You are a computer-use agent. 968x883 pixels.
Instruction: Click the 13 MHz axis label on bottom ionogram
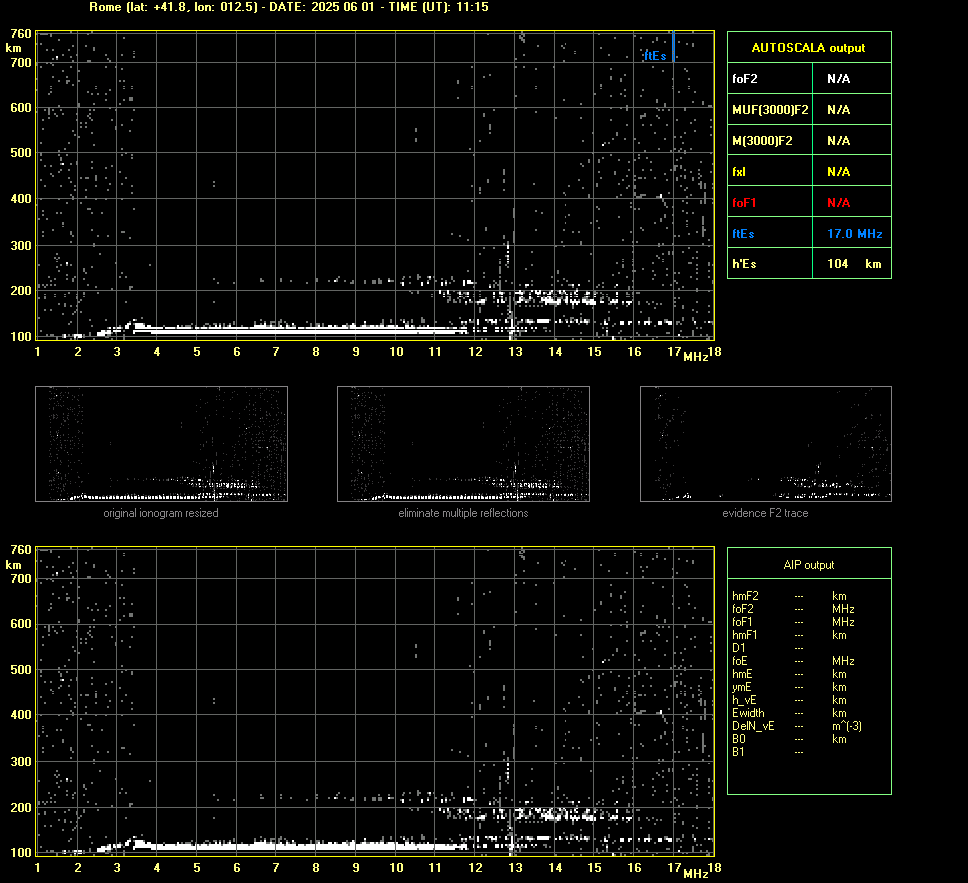[x=515, y=868]
